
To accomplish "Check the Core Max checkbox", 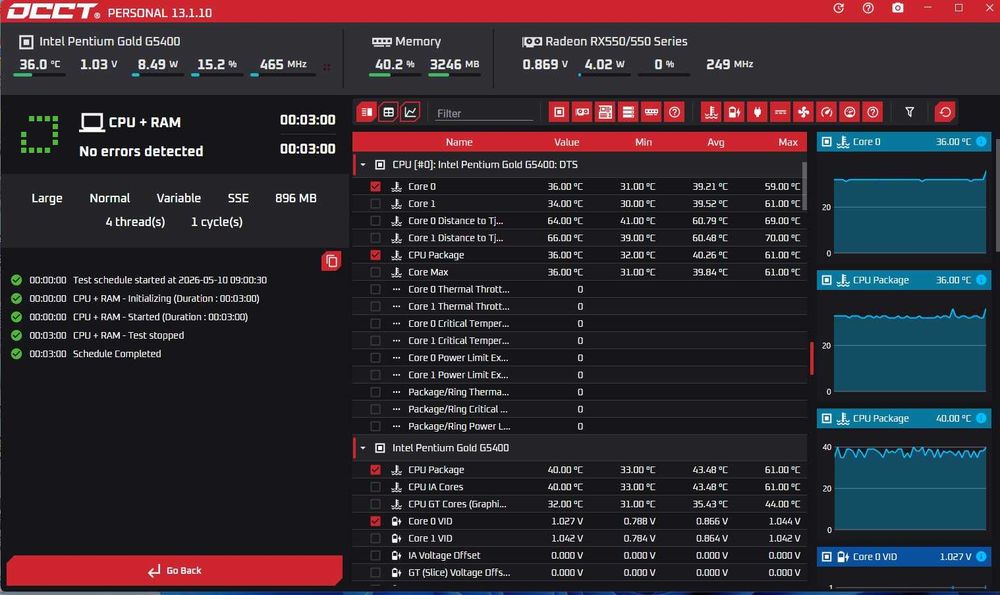I will tap(375, 272).
